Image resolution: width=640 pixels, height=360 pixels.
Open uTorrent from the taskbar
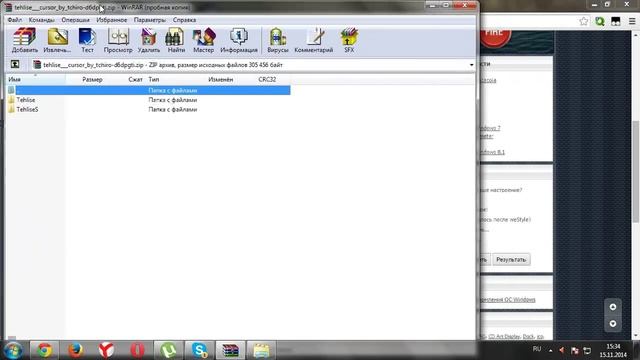coord(168,350)
